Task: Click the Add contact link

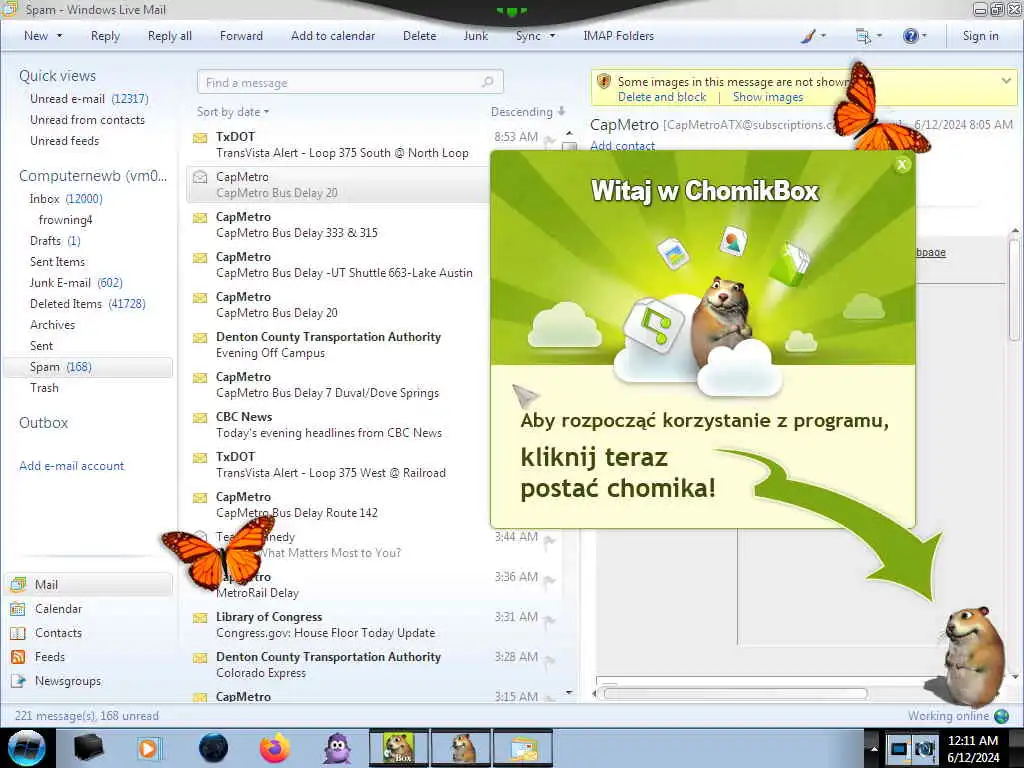Action: pyautogui.click(x=622, y=145)
